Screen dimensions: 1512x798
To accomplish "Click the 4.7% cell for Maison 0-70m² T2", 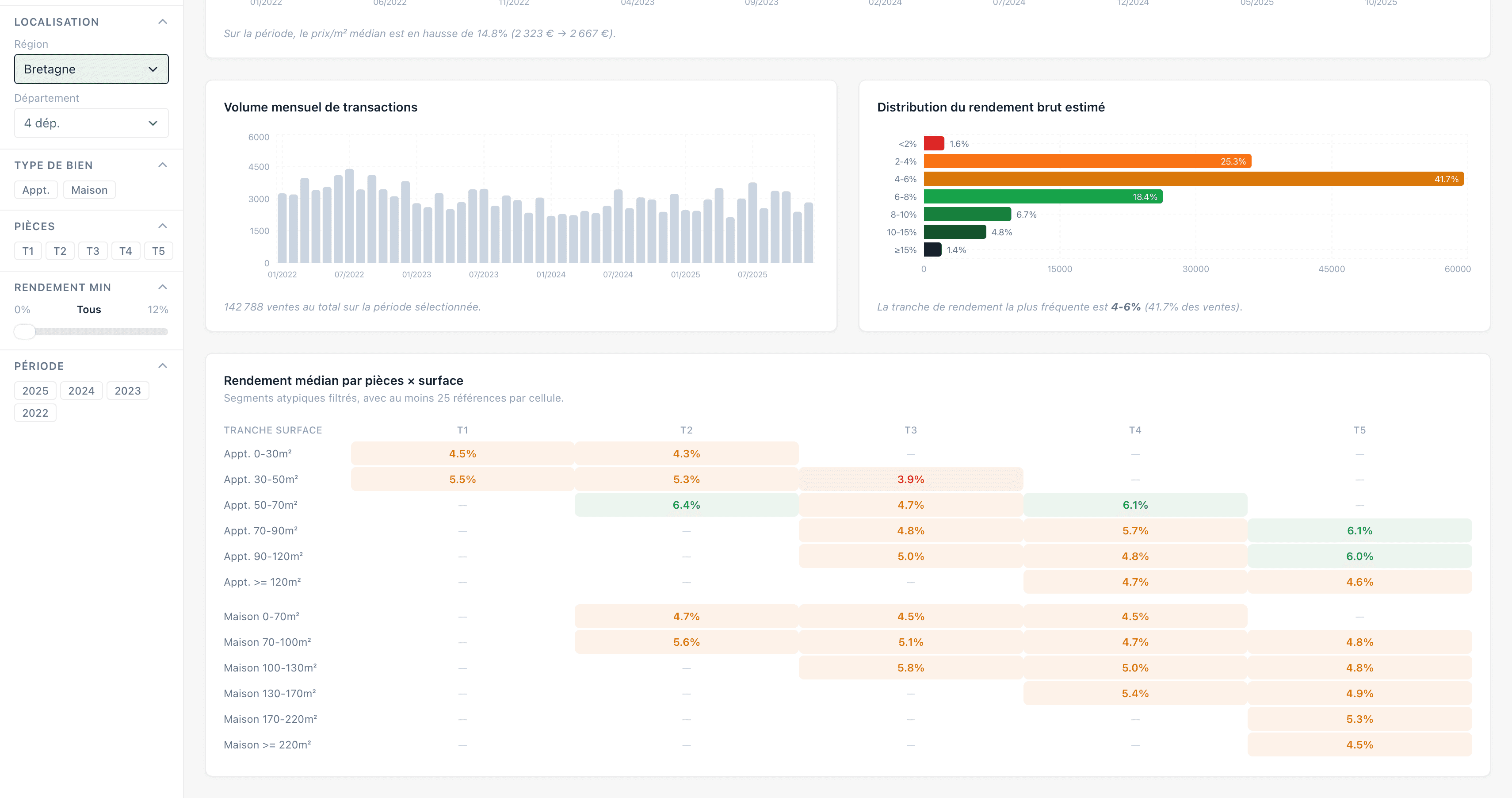I will click(x=686, y=617).
